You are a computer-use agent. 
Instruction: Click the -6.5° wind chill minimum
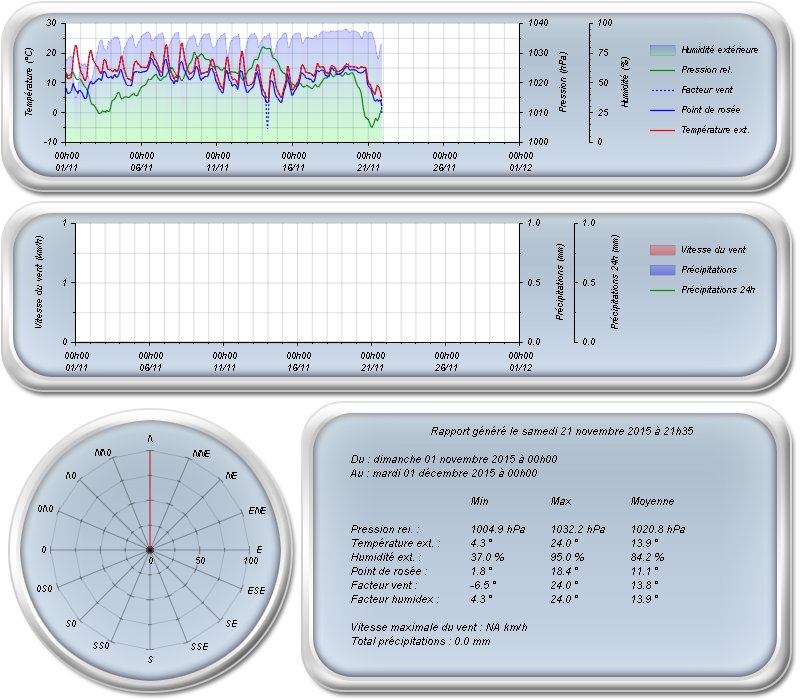point(483,585)
